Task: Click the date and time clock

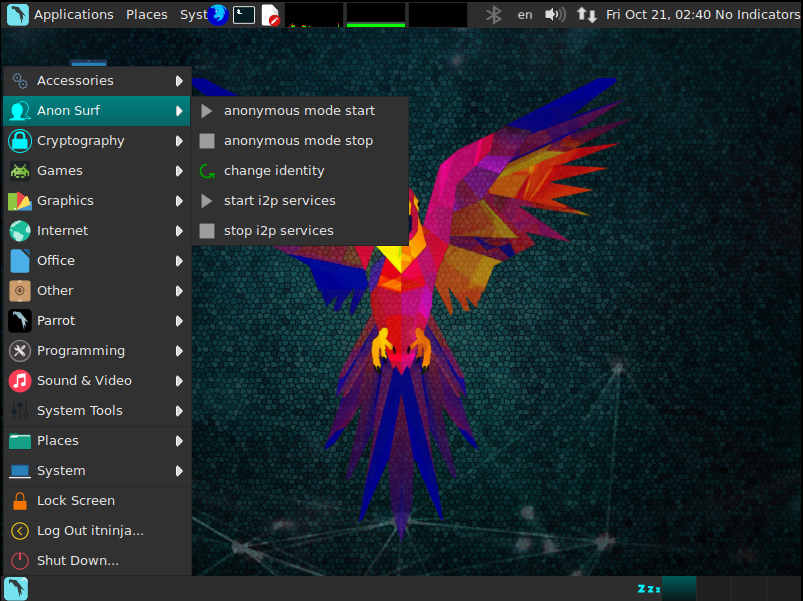Action: [659, 15]
